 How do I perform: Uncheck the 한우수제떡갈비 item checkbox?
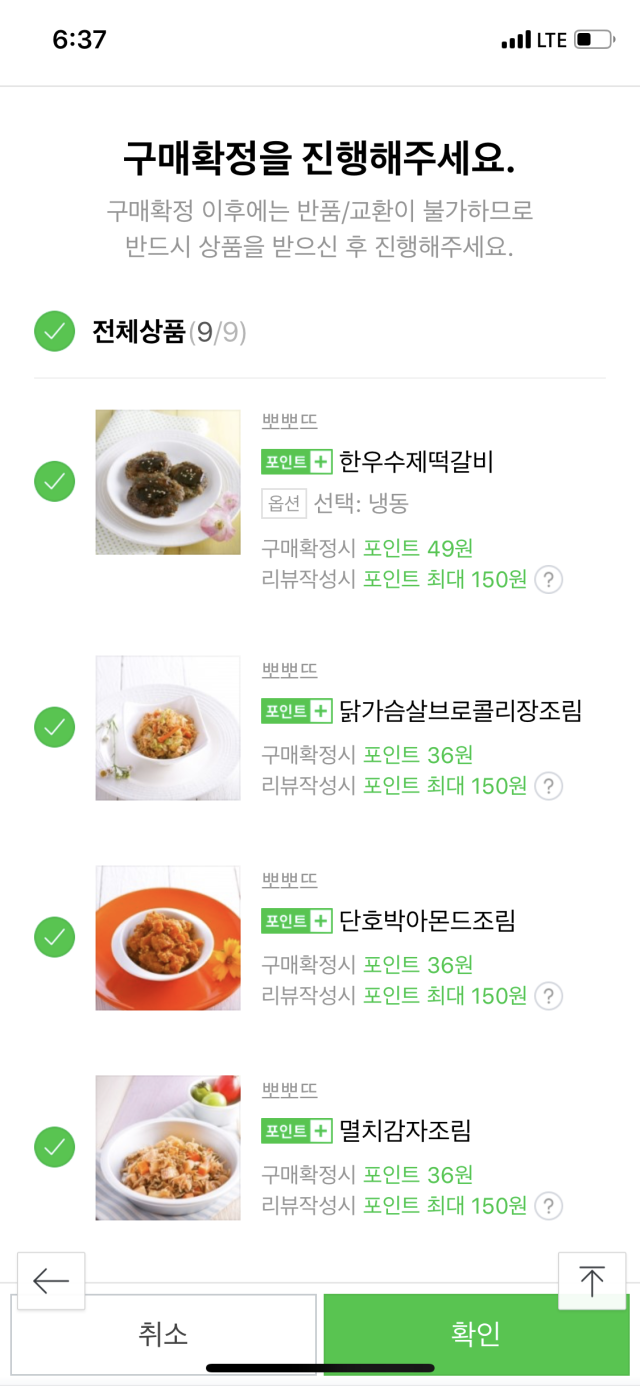pos(55,482)
